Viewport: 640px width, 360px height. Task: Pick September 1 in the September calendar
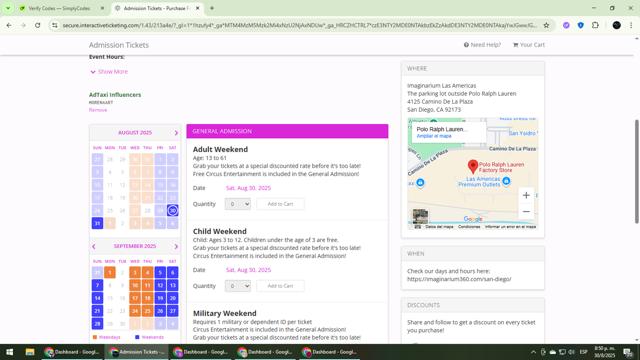tap(110, 272)
